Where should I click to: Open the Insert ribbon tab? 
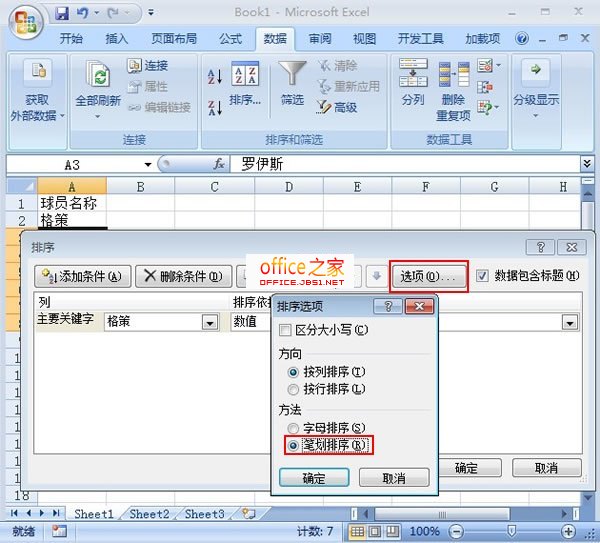pos(117,39)
